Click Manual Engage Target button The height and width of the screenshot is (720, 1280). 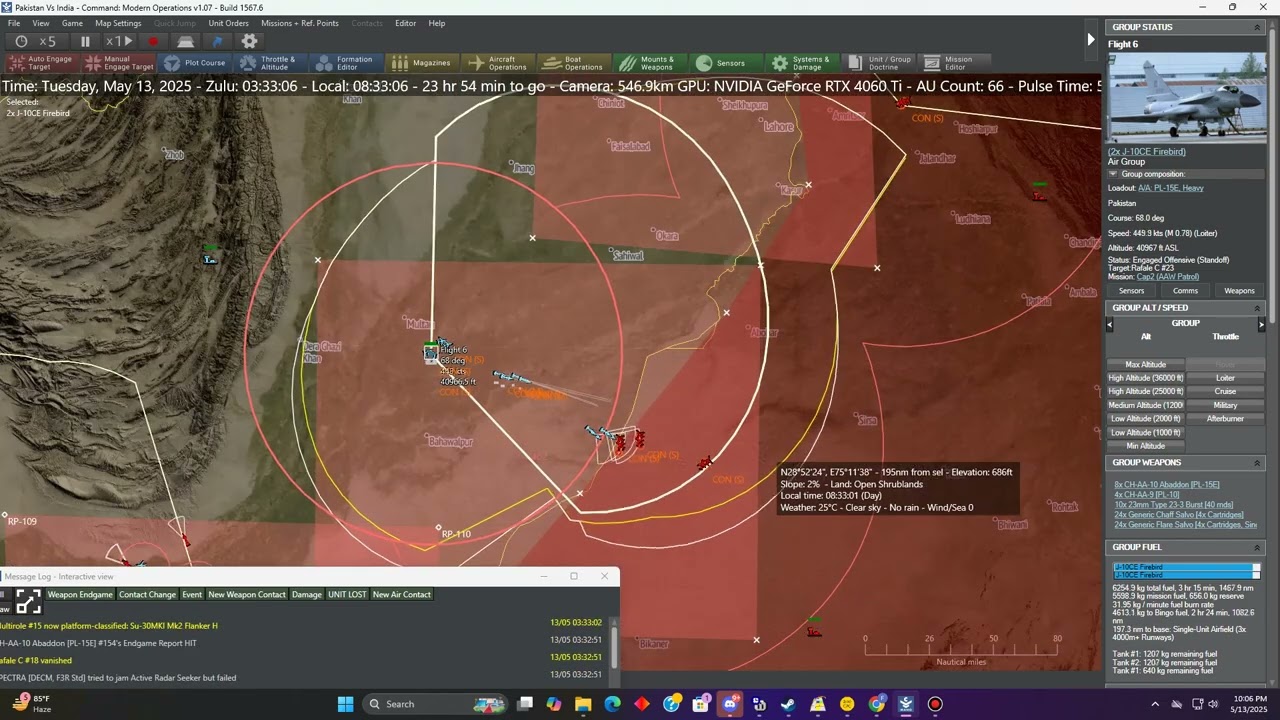pos(118,63)
